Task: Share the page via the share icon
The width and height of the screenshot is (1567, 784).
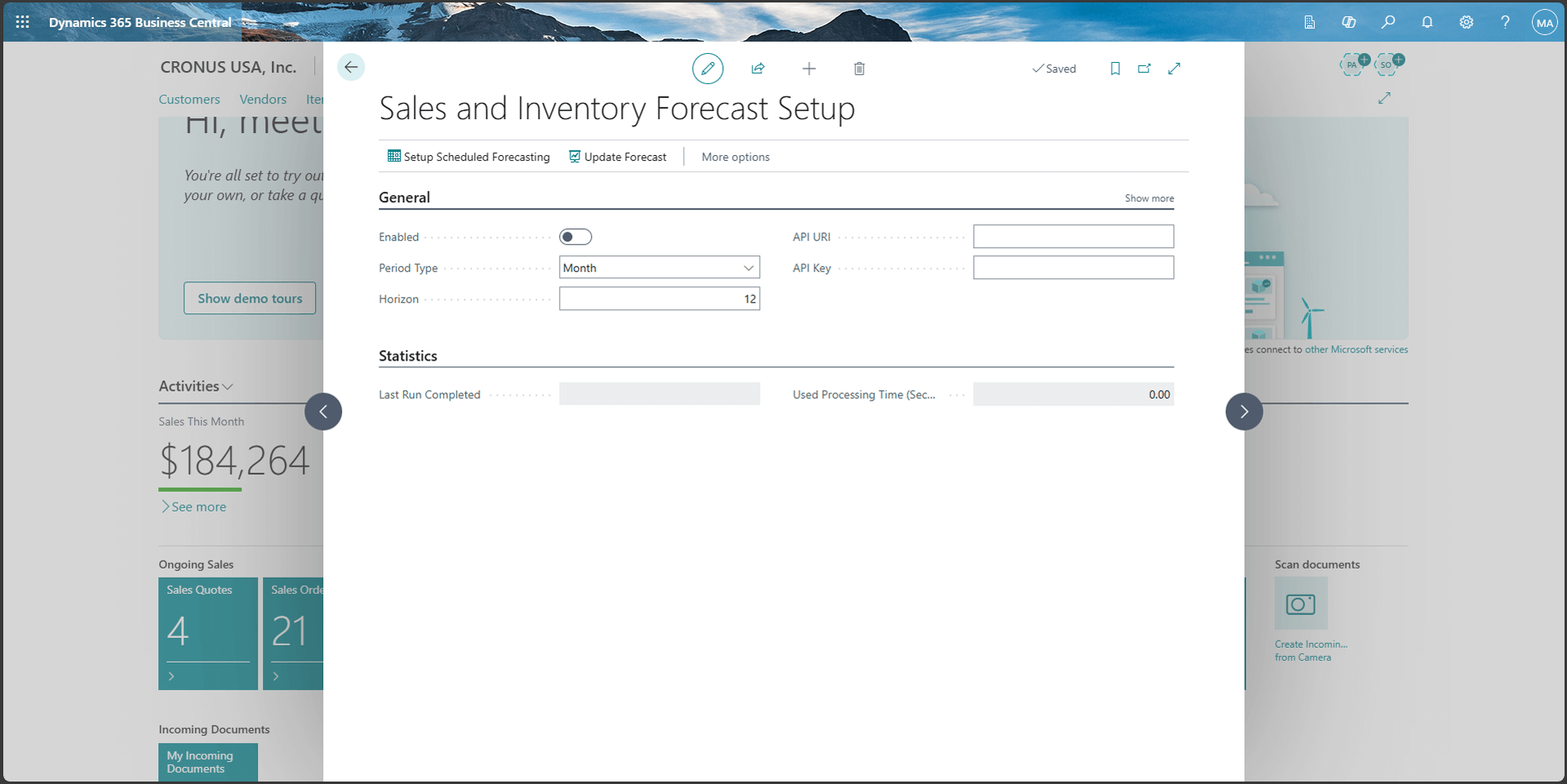Action: tap(758, 69)
